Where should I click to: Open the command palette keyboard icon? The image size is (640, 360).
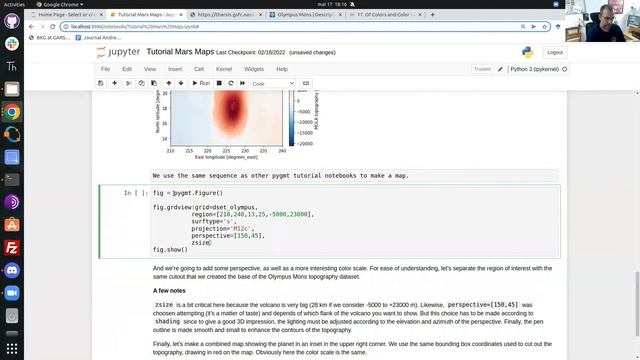point(306,83)
